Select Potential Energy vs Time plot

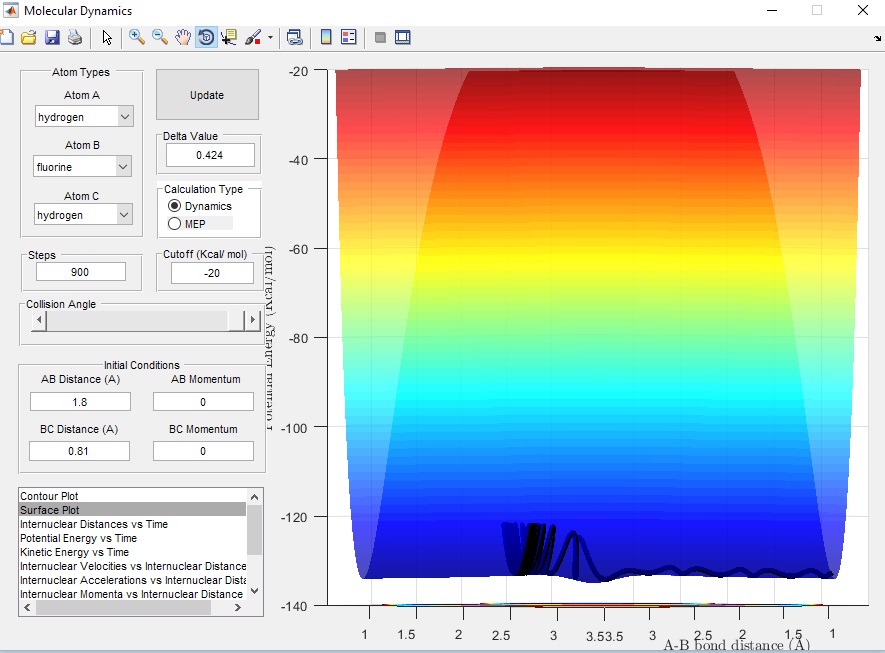click(x=78, y=538)
